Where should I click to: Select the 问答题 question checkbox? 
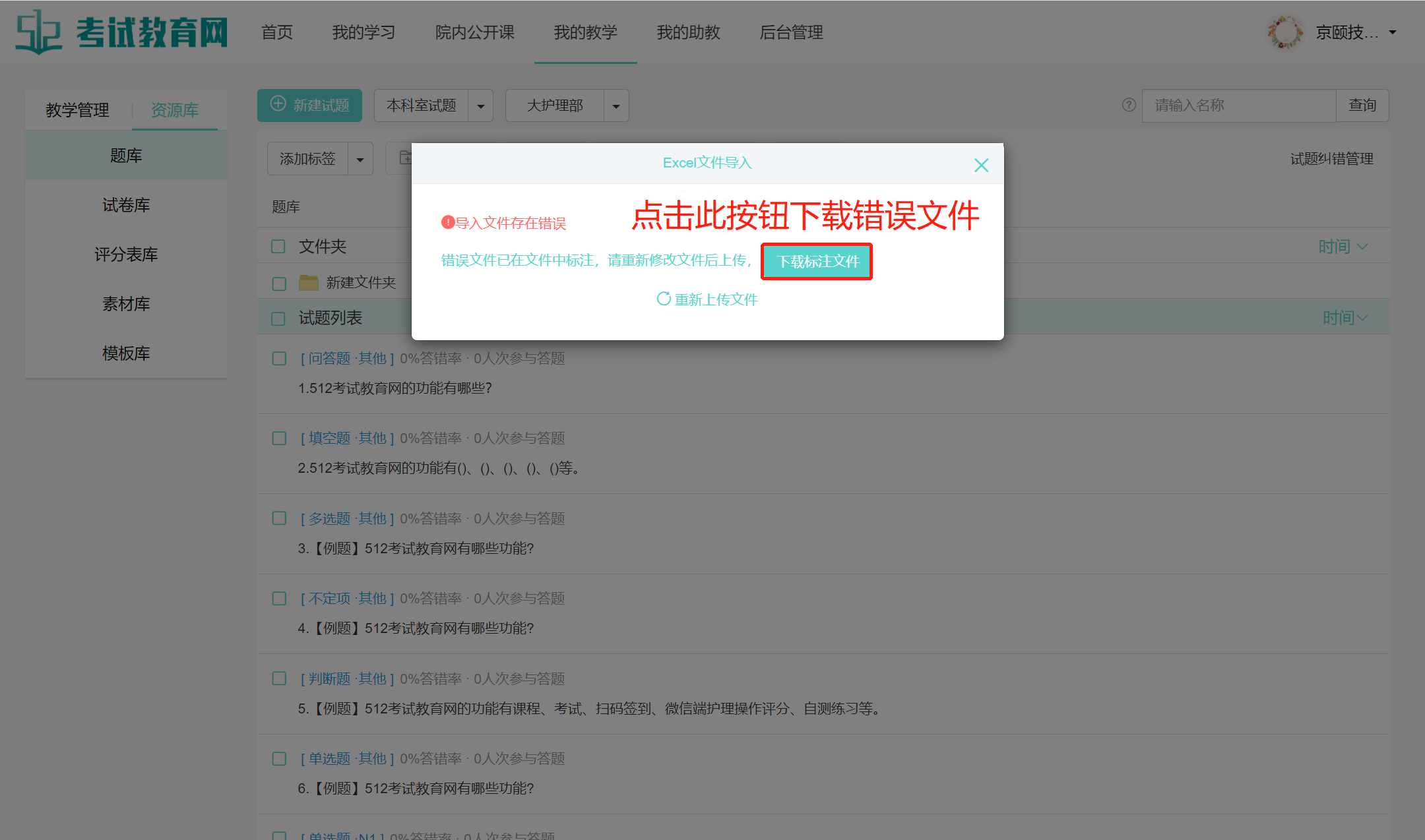coord(278,359)
